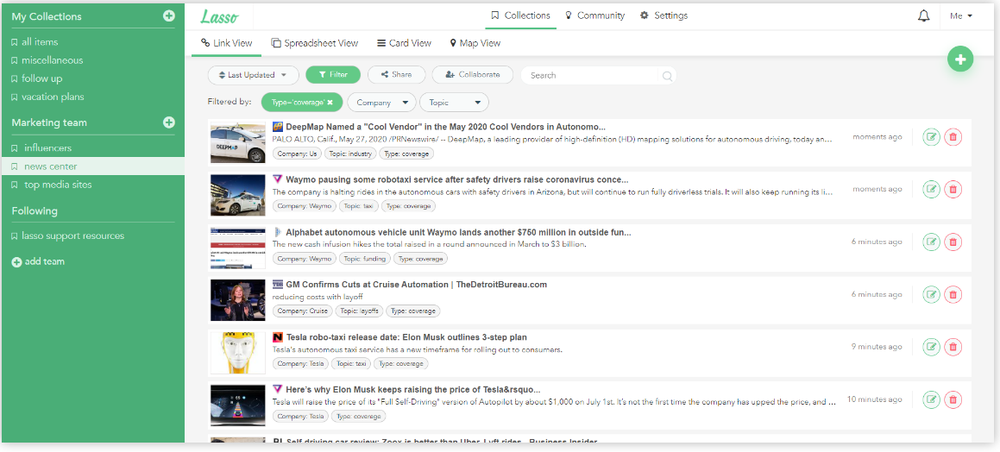
Task: Open the Me account dropdown
Action: pyautogui.click(x=960, y=16)
